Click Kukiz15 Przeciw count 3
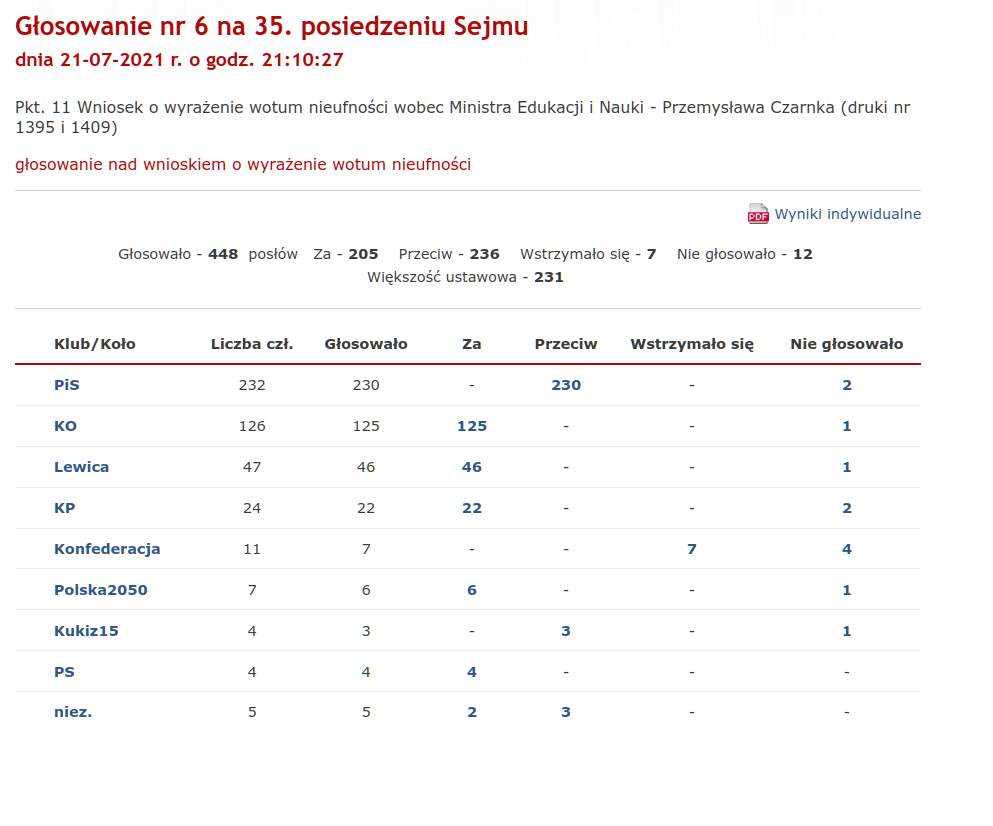The width and height of the screenshot is (993, 826). [566, 631]
